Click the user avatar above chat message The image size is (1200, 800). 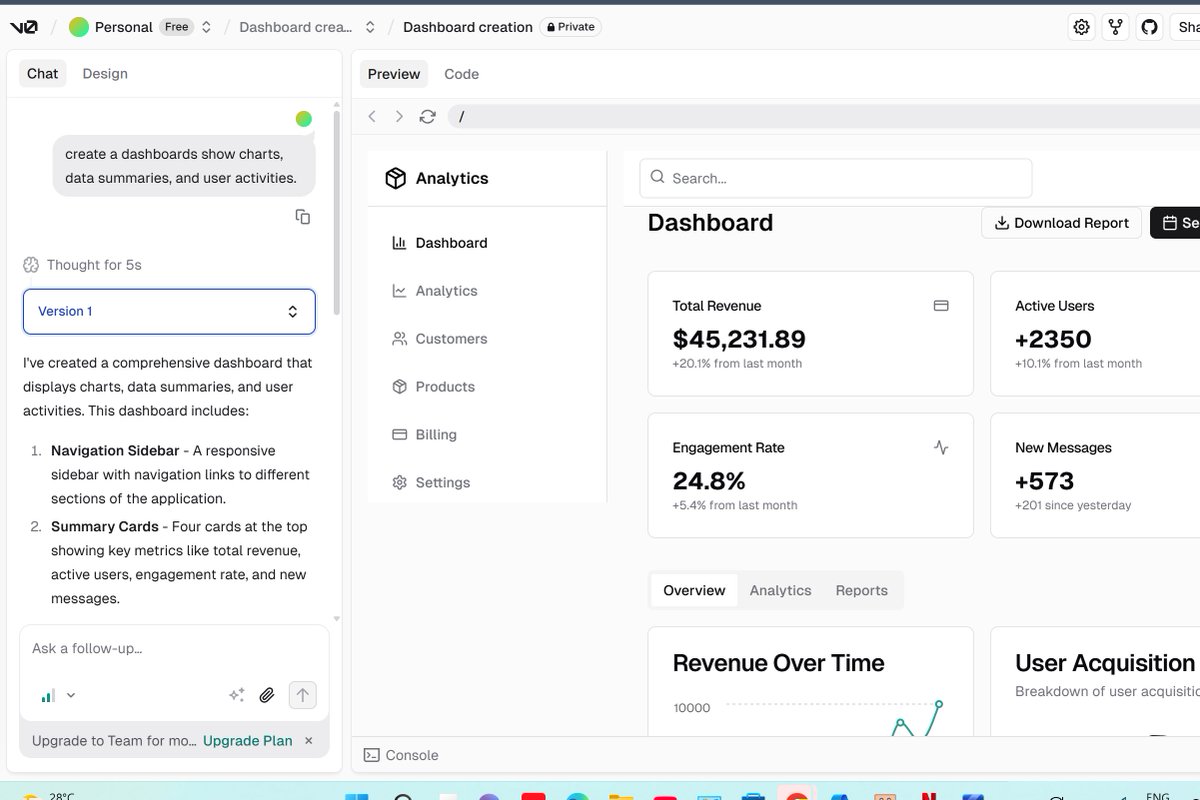(x=304, y=119)
